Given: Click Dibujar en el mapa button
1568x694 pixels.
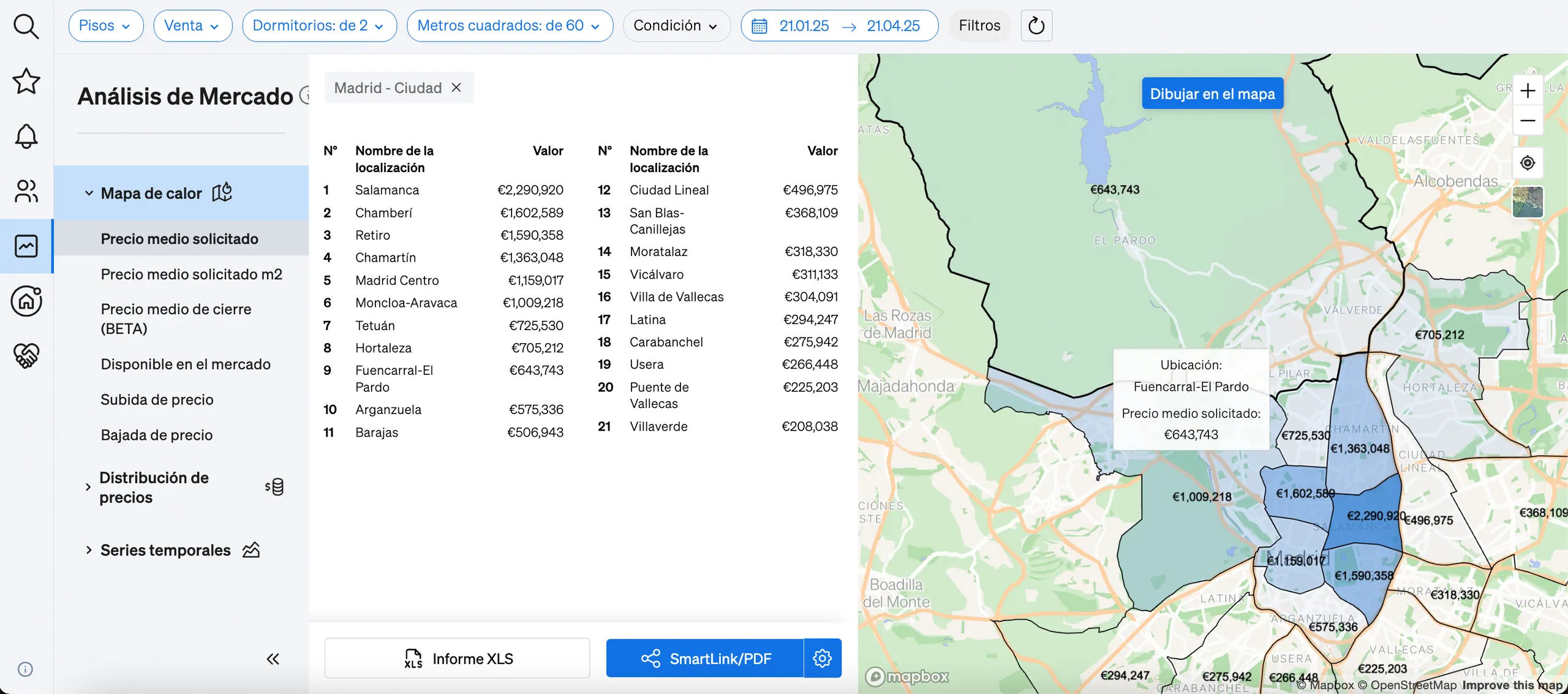Looking at the screenshot, I should click(1212, 94).
